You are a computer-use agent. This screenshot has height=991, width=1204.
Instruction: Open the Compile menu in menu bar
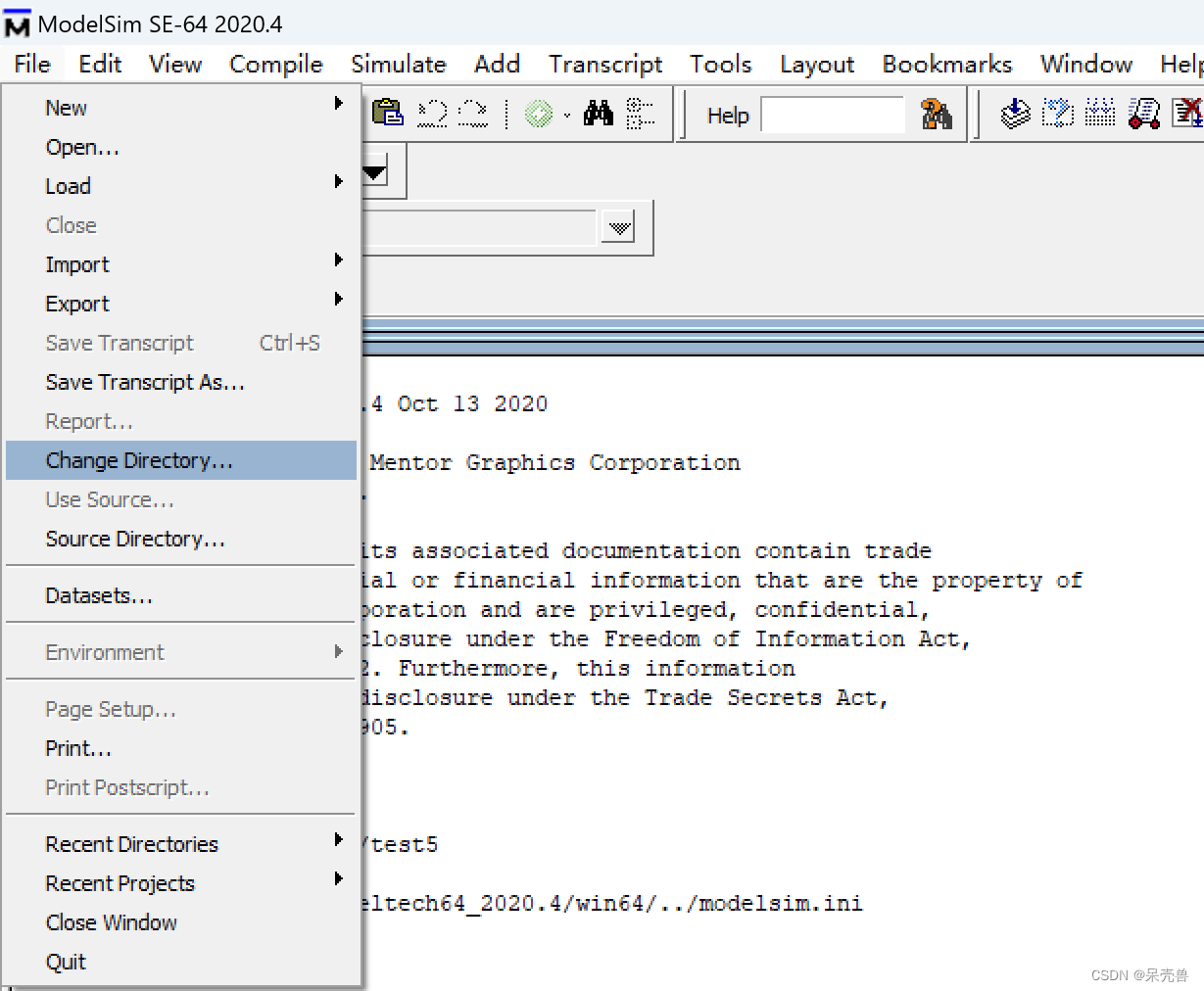pyautogui.click(x=276, y=64)
